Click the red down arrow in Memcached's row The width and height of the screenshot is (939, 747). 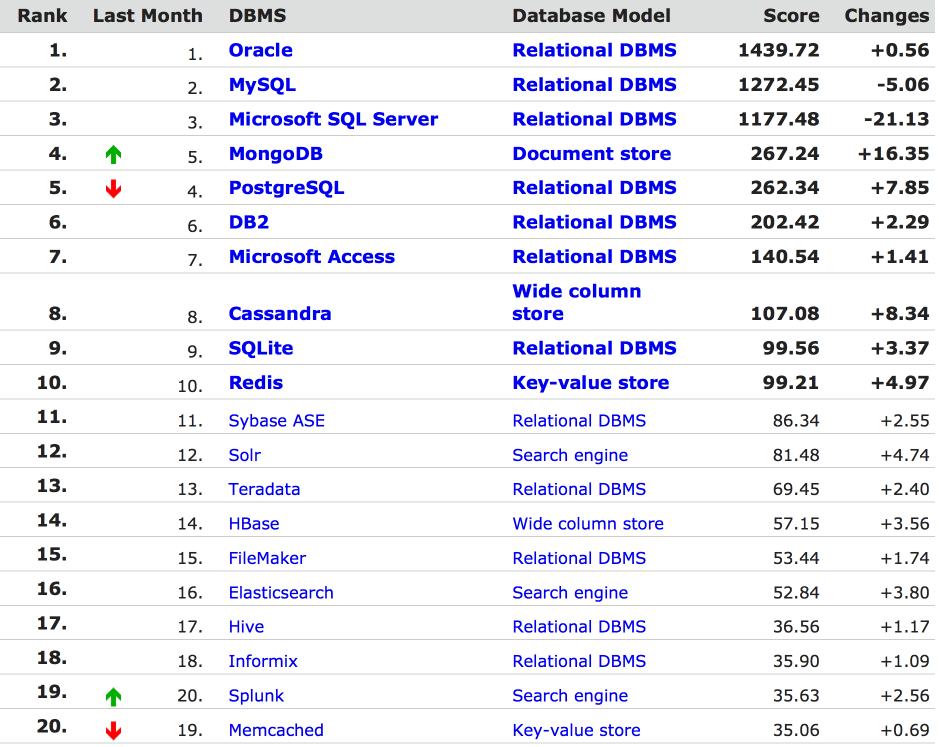[x=113, y=731]
